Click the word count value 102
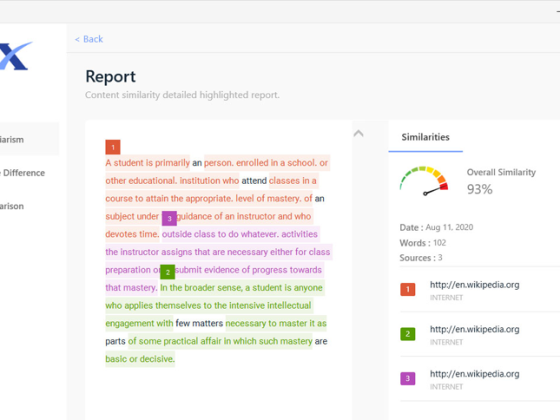 (x=439, y=243)
